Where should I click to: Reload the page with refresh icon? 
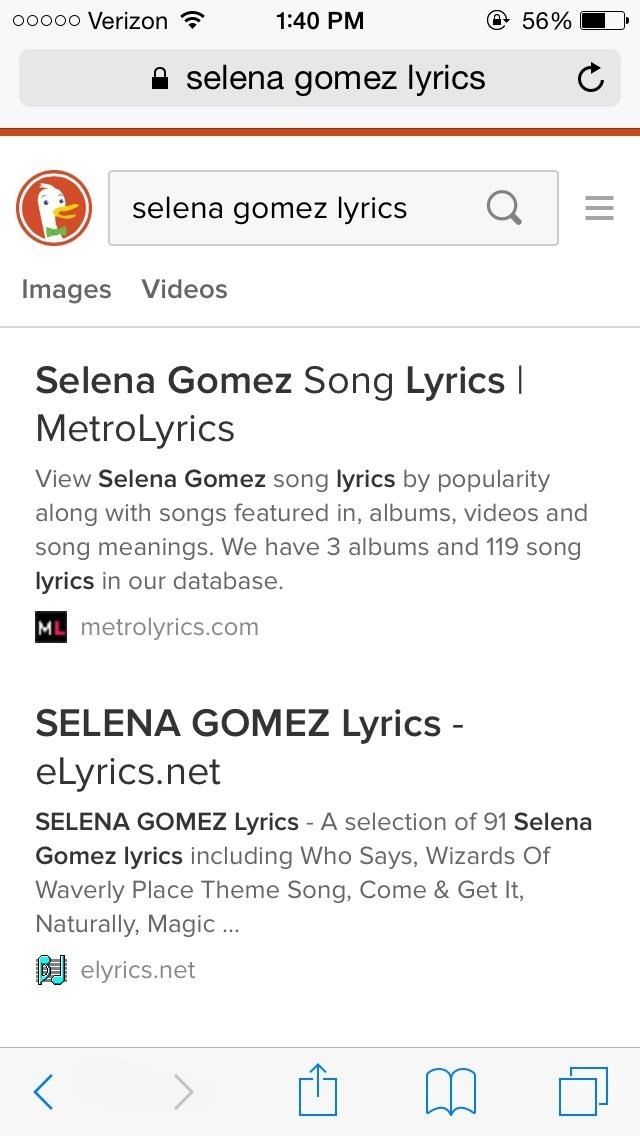pyautogui.click(x=591, y=78)
